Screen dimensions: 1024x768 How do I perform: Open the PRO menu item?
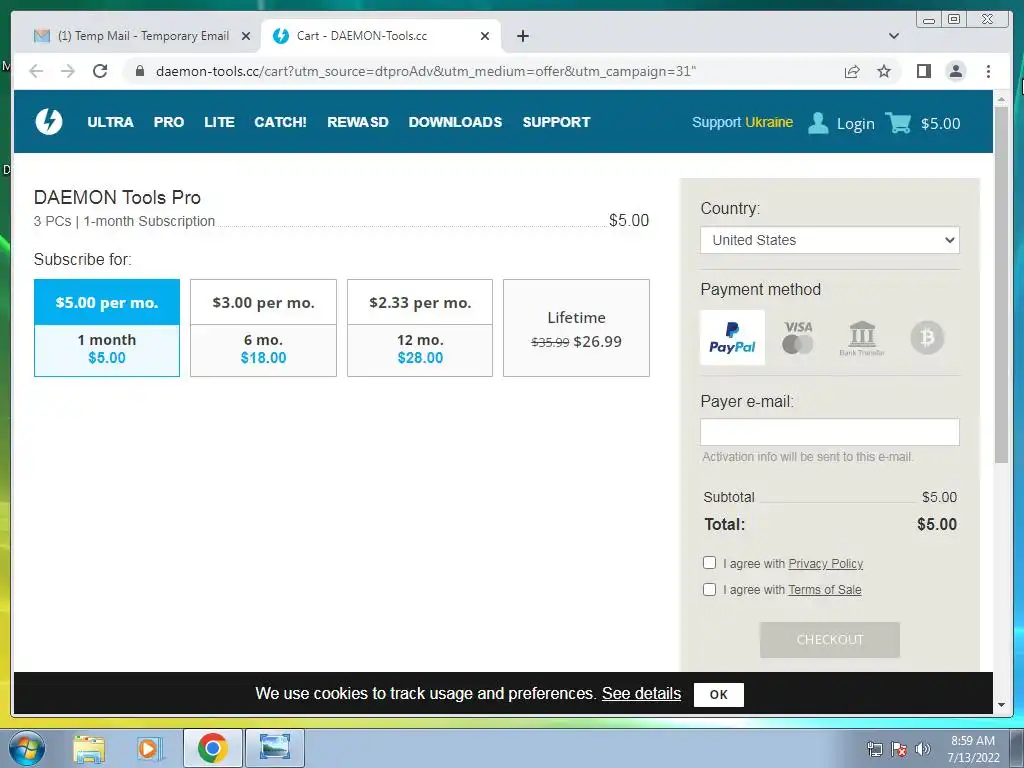168,122
